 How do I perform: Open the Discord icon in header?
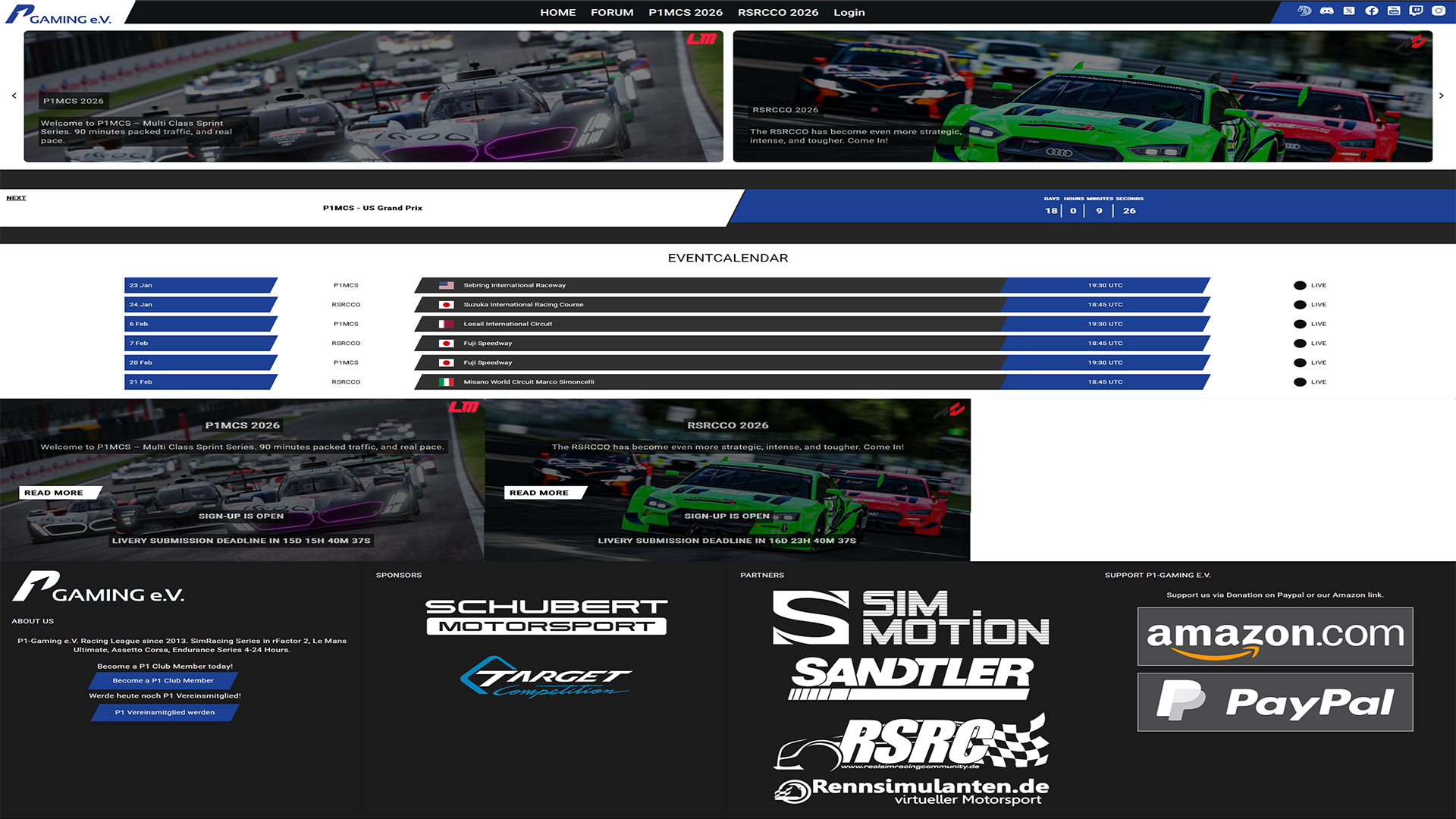tap(1326, 11)
